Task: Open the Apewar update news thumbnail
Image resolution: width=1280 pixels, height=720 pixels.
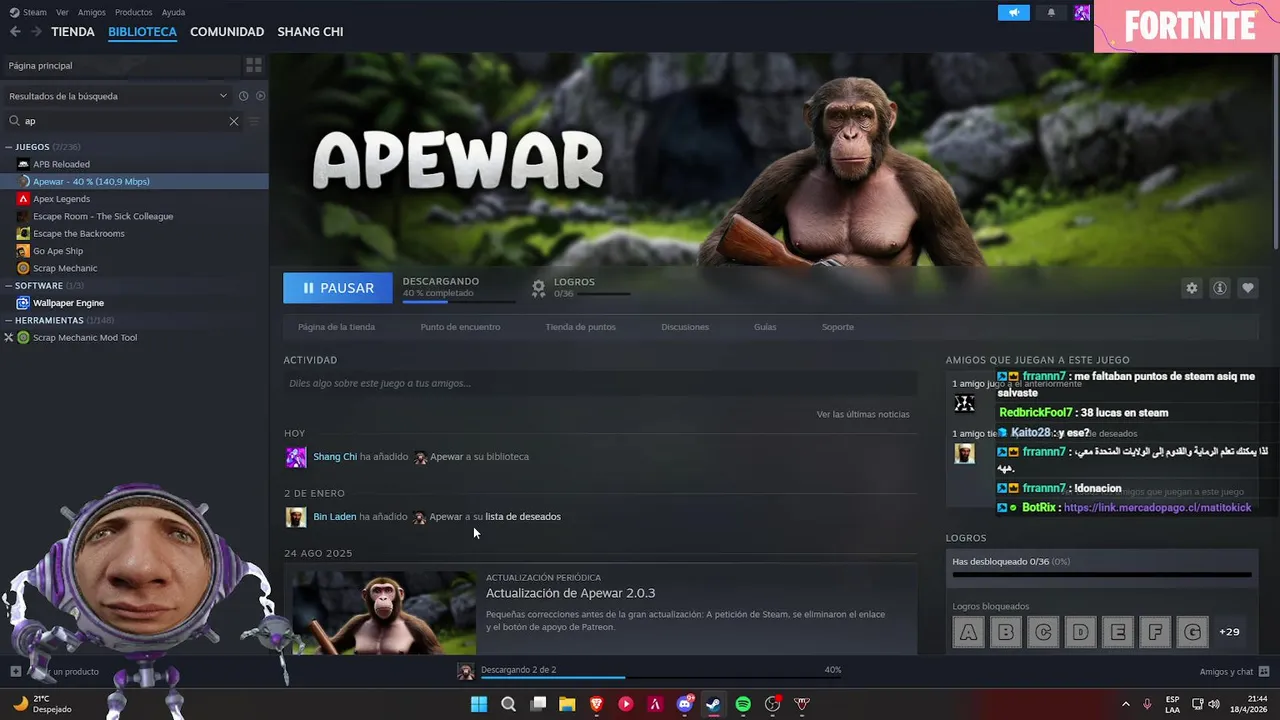Action: [x=384, y=613]
